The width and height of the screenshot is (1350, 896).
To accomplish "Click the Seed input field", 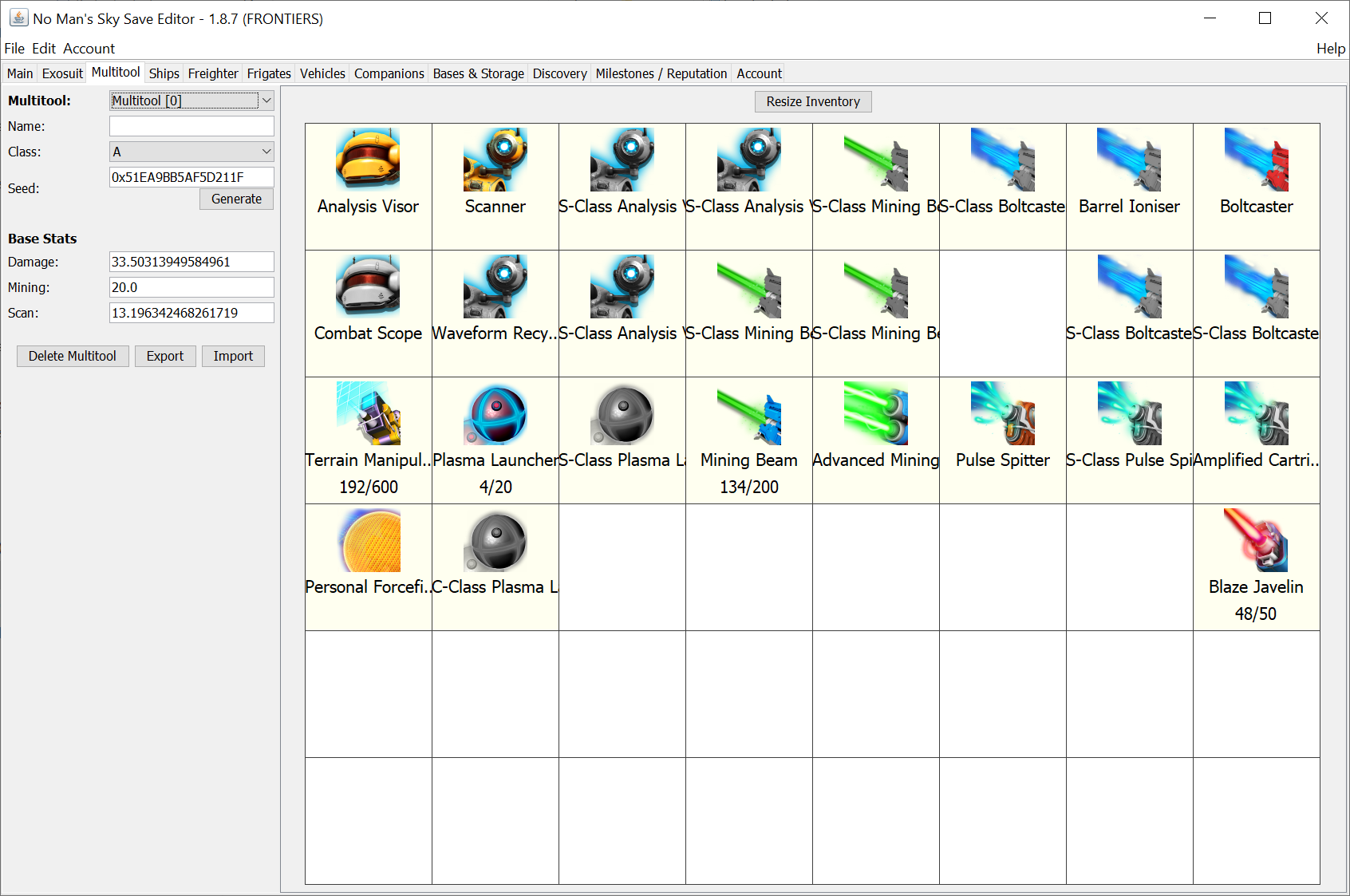I will click(x=191, y=177).
